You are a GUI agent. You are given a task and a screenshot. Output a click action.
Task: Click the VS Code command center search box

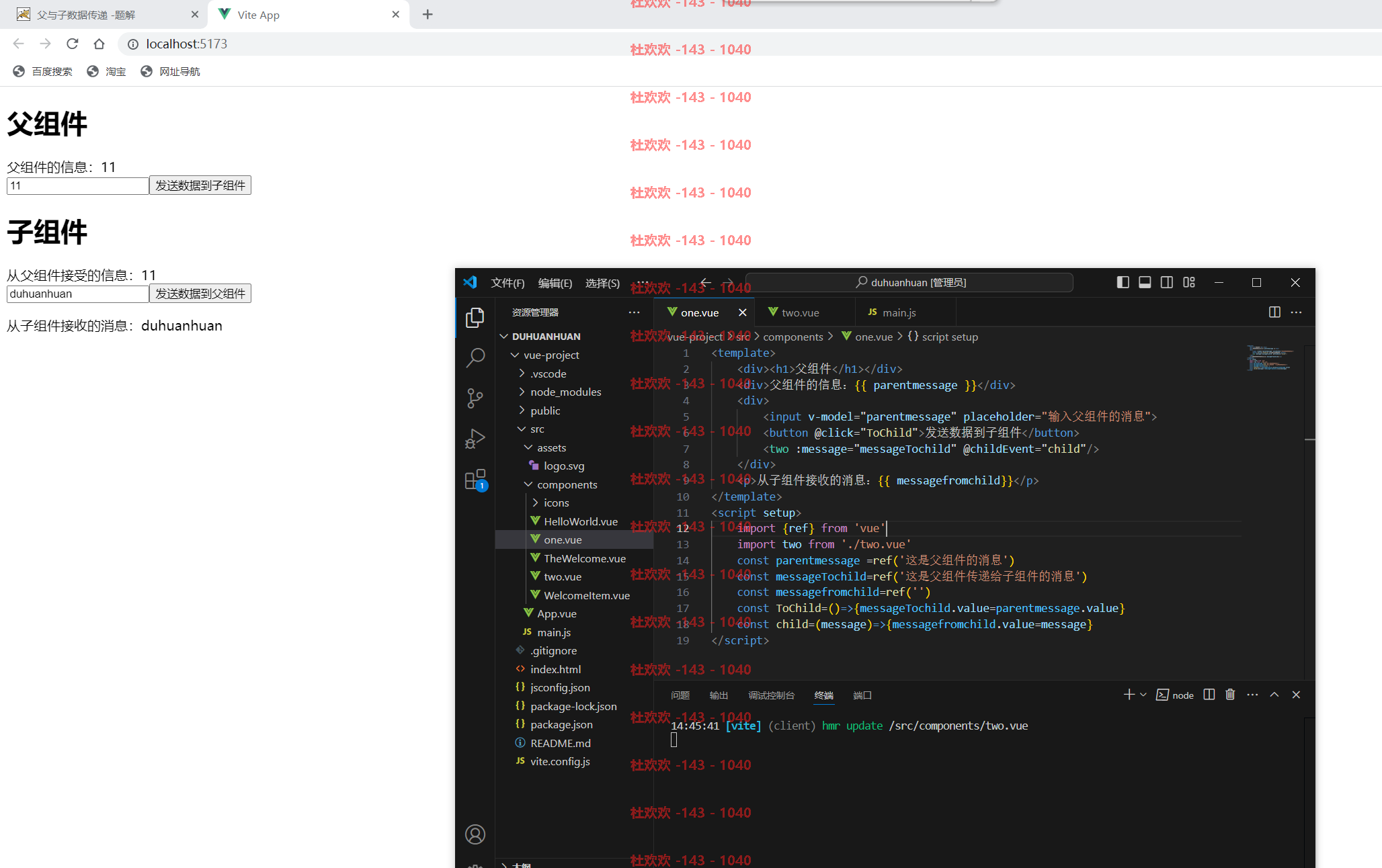click(x=909, y=282)
